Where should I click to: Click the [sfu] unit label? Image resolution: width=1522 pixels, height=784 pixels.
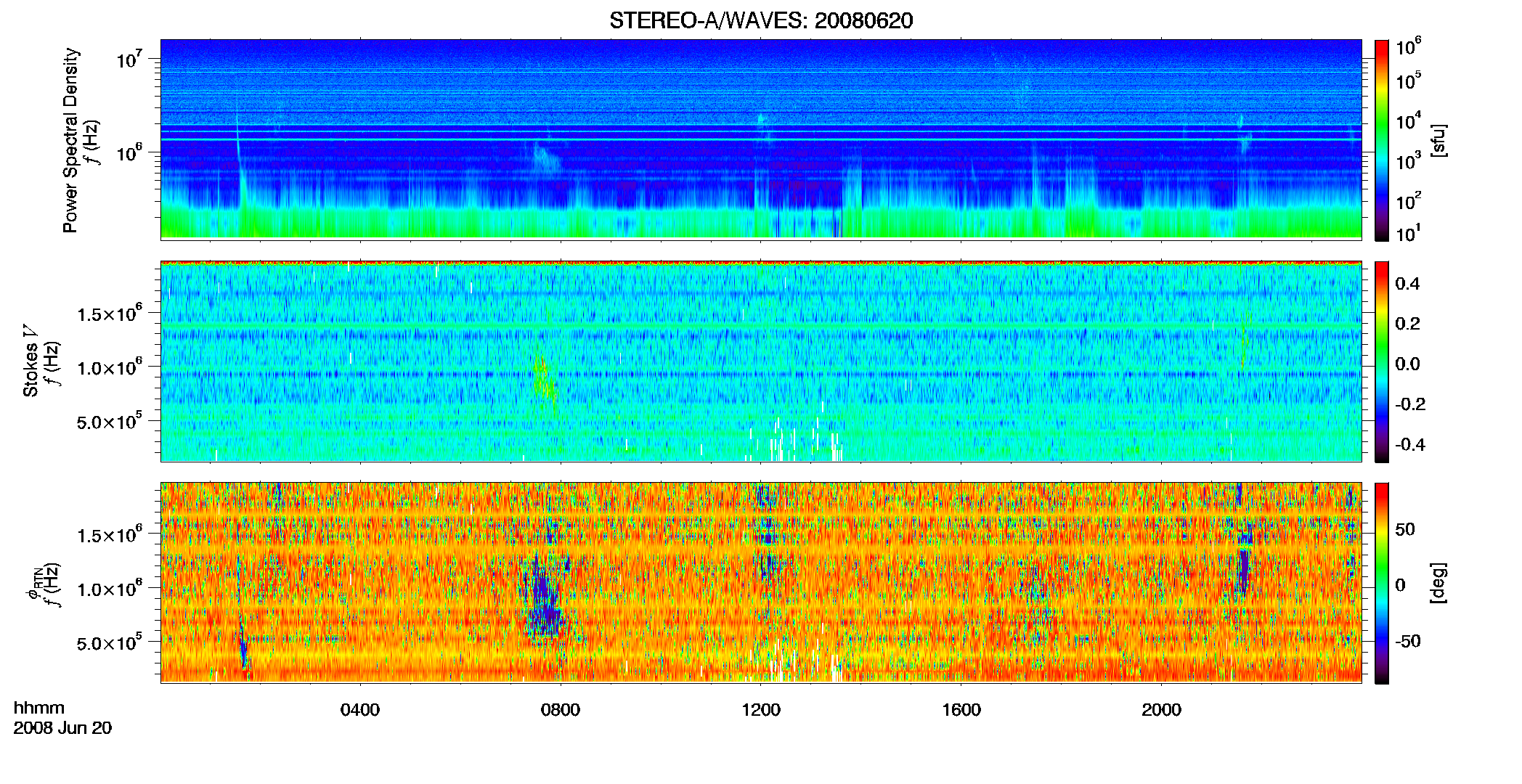1438,141
